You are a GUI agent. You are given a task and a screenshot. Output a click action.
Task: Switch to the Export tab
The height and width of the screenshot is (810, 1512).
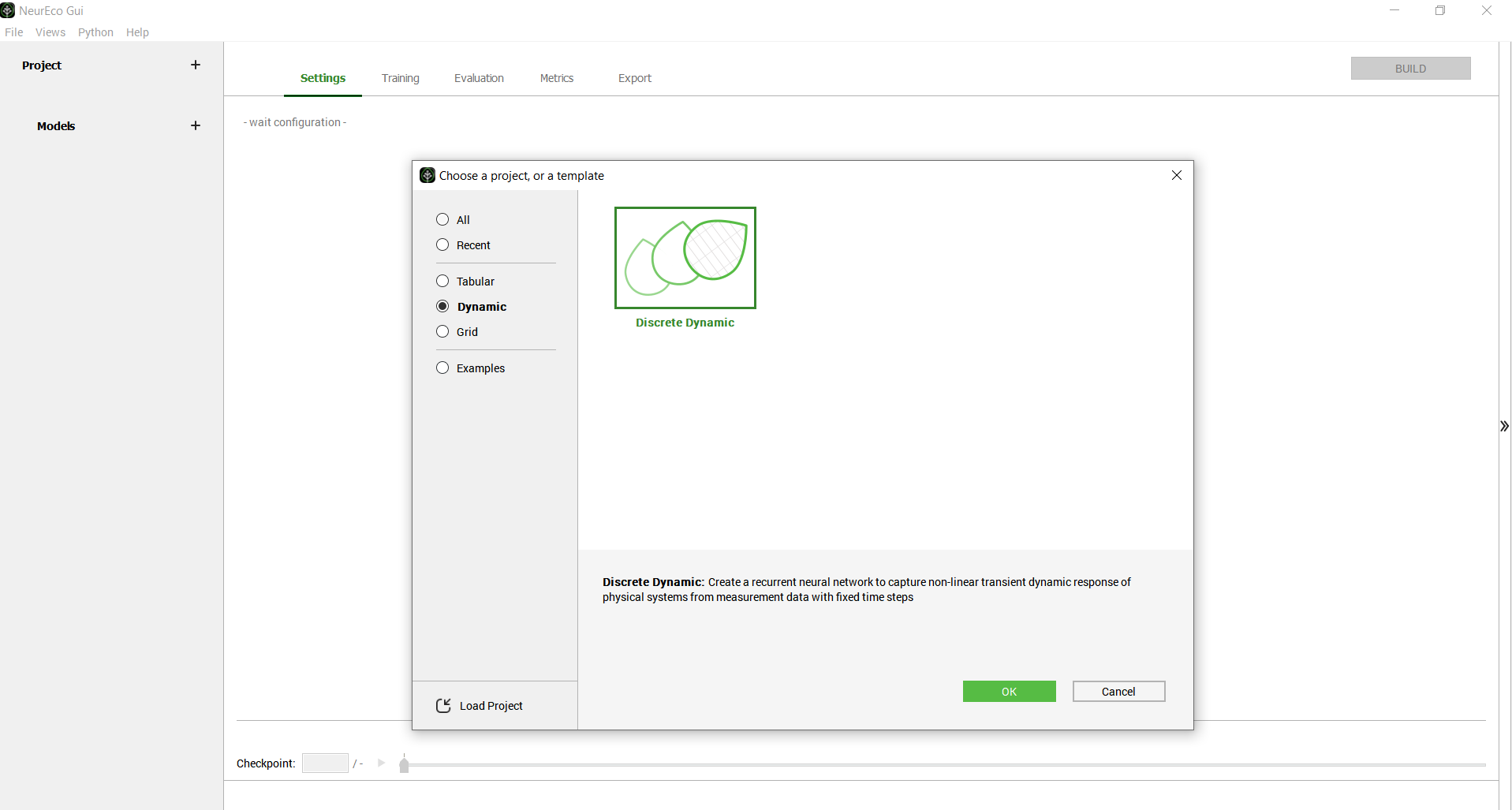click(x=635, y=78)
